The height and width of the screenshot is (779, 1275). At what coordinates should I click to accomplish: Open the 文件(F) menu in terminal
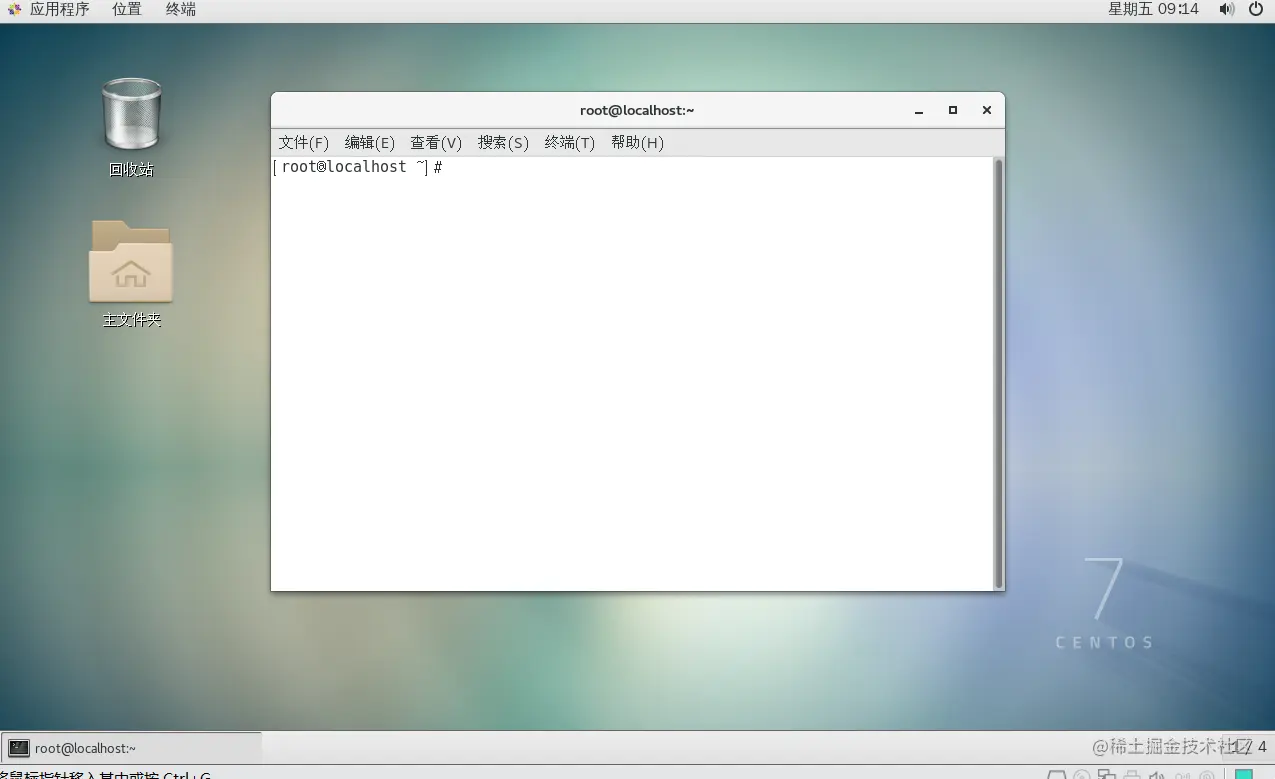(303, 142)
